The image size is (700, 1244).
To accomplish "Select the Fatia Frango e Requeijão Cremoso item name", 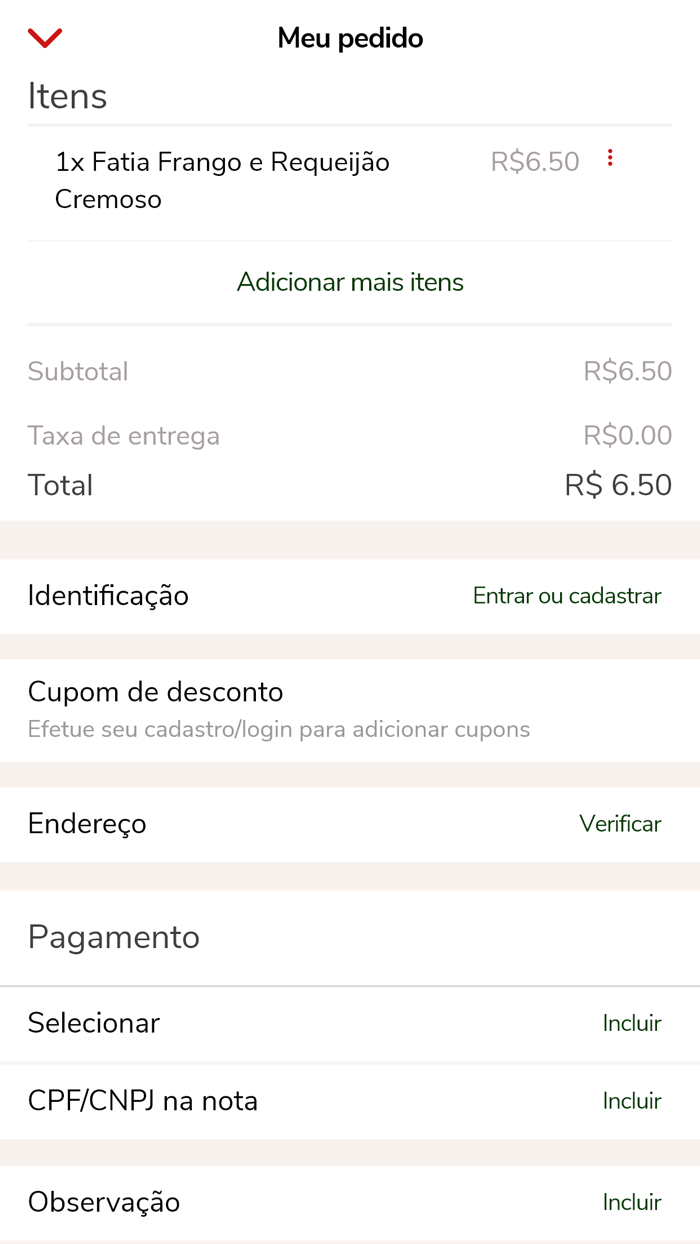I will 222,180.
